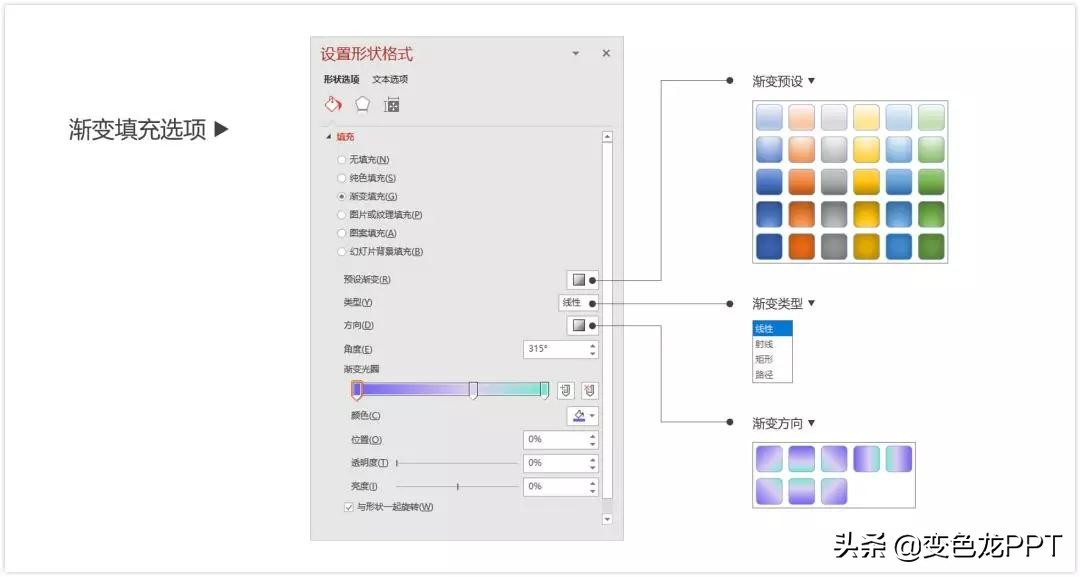
Task: Click the 删除渐变光圈 remove stop icon
Action: coord(588,390)
